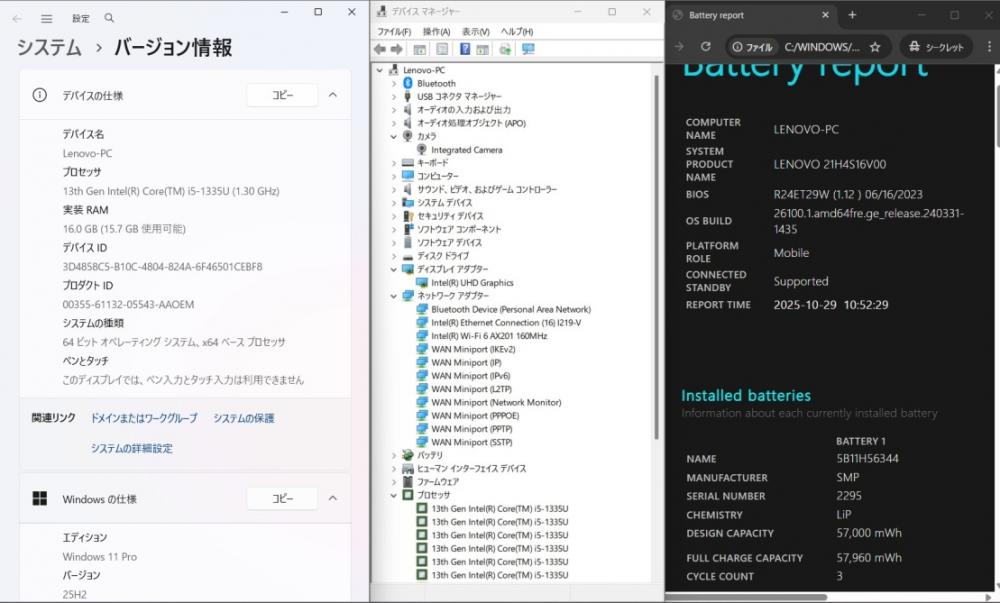The image size is (1000, 603).
Task: Click the scan for hardware changes icon
Action: point(527,49)
